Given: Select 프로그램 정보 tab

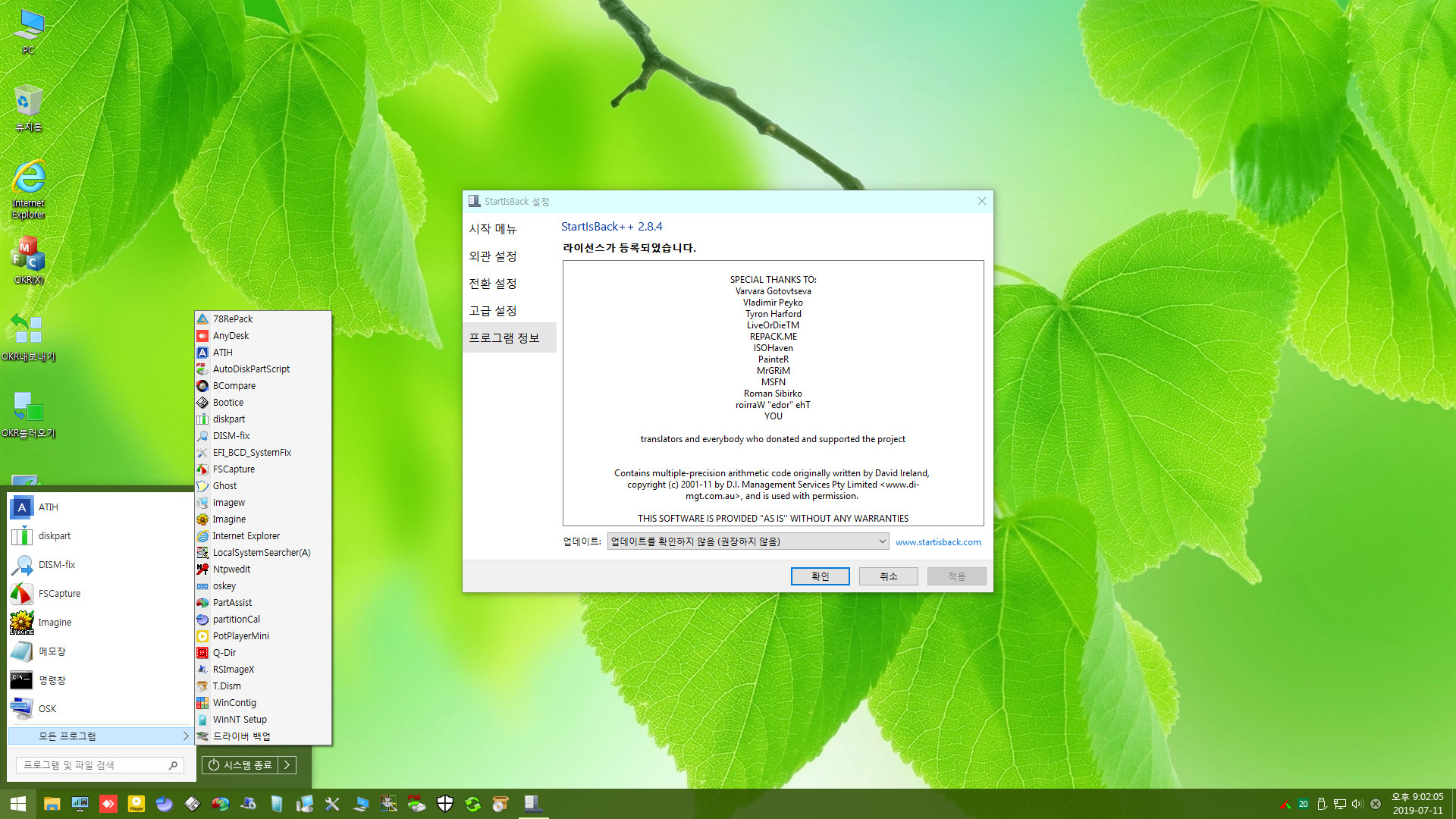Looking at the screenshot, I should [510, 338].
